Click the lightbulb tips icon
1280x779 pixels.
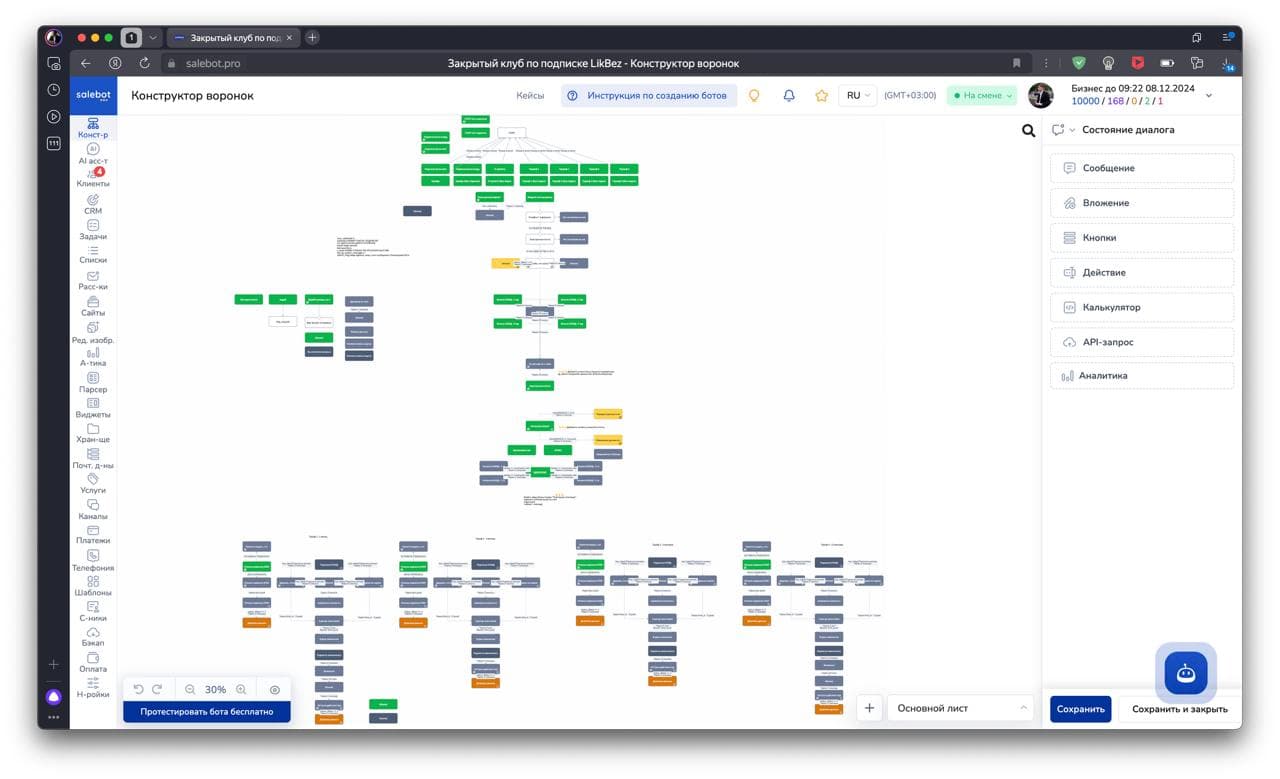click(754, 96)
